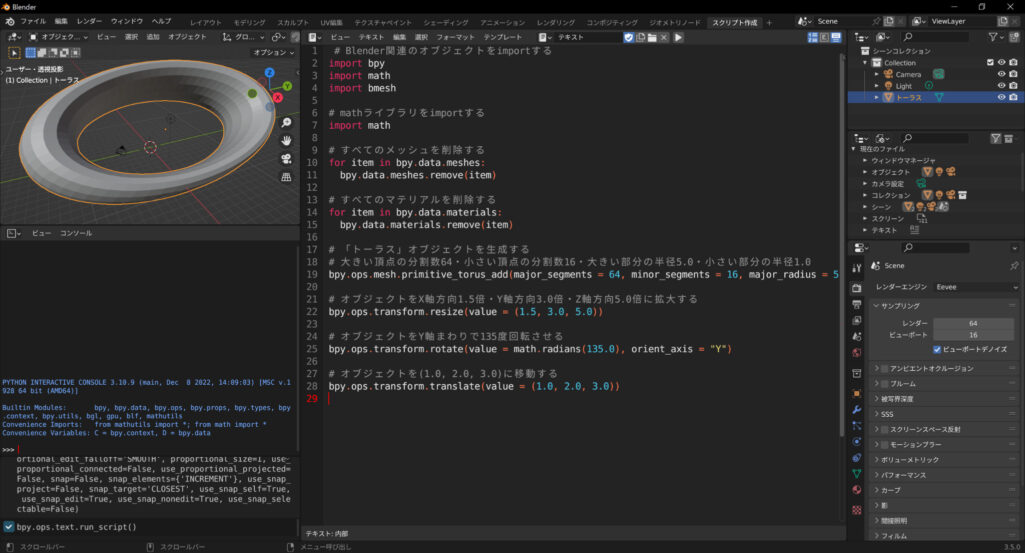Hide トーラス in viewport via eye icon
This screenshot has width=1025, height=553.
[x=1001, y=97]
